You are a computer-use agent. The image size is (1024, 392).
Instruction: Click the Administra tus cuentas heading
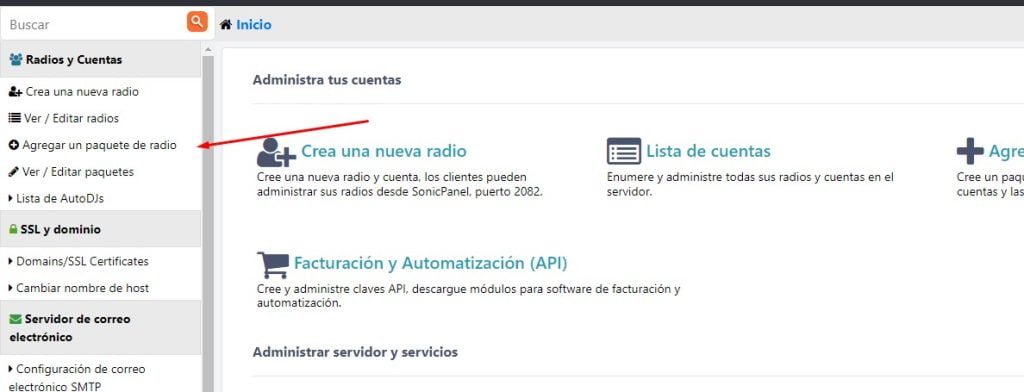327,80
